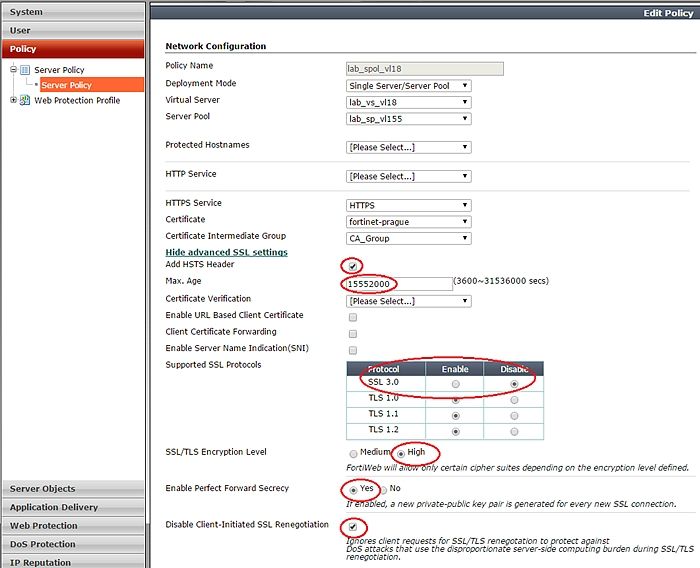Open the Certificate dropdown

[408, 222]
